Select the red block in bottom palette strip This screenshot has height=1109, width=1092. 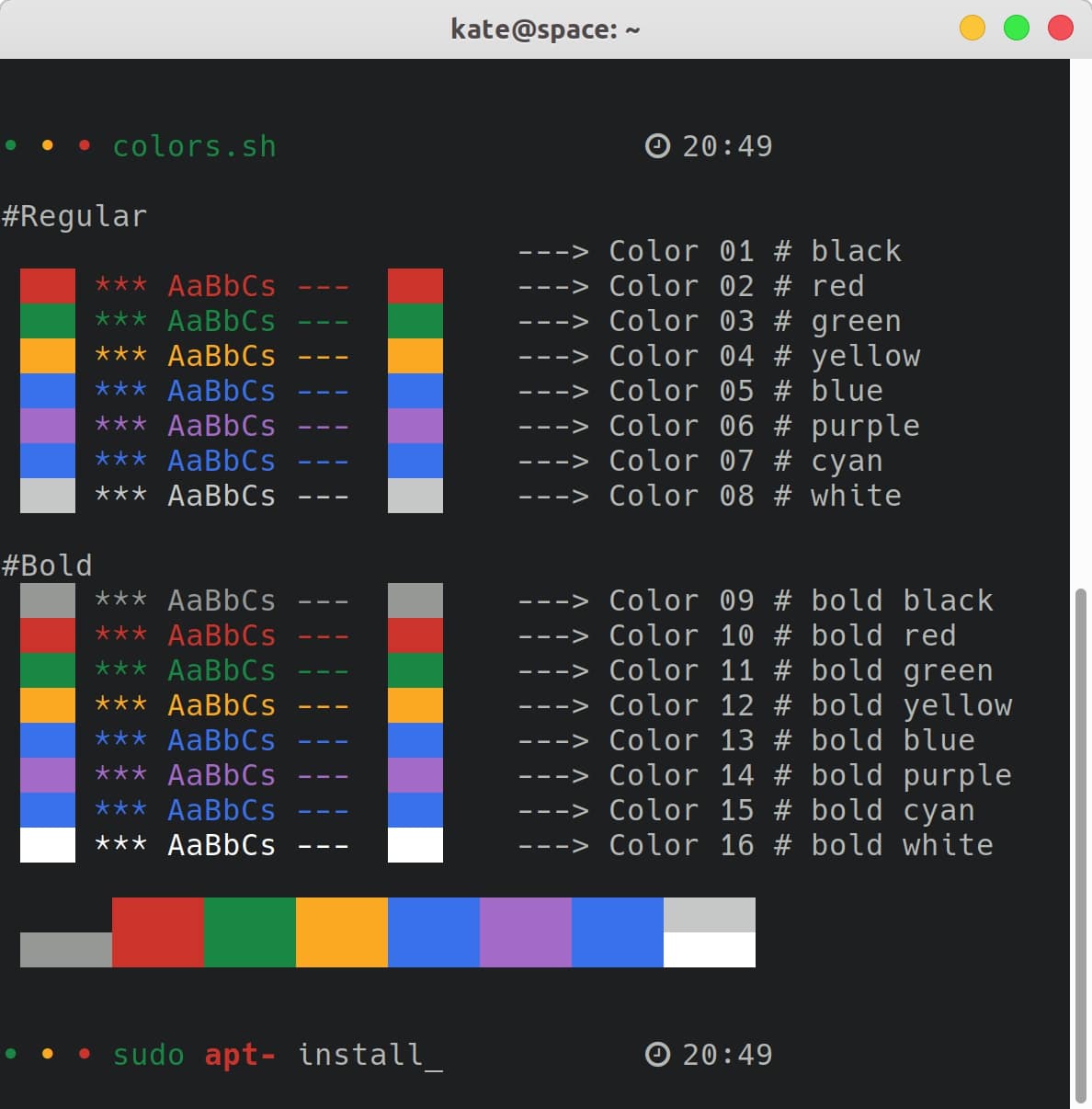pos(158,932)
